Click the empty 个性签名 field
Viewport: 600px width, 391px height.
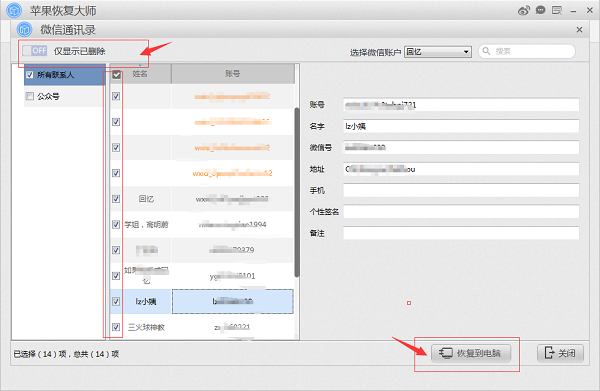(461, 212)
